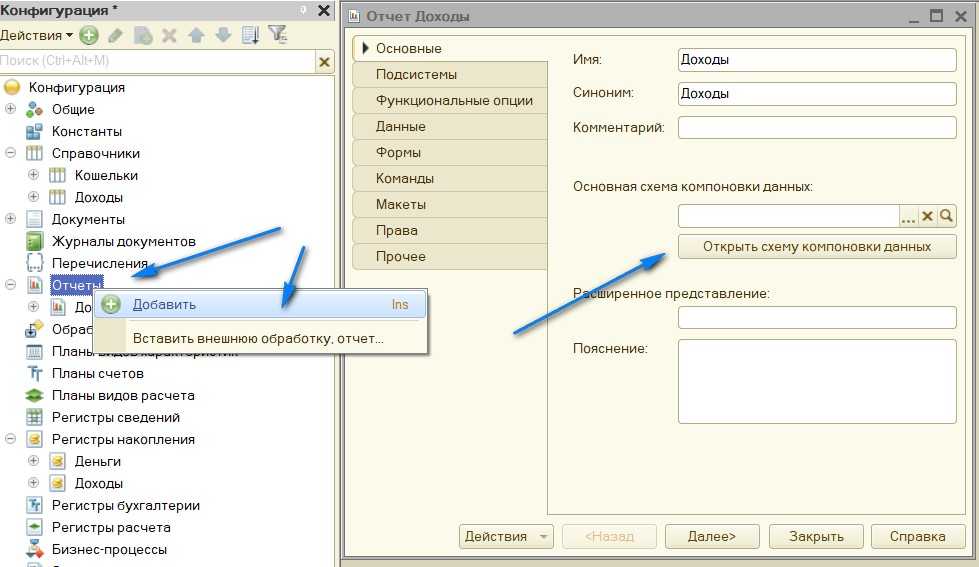Switch to the Команды tab
Viewport: 979px width, 567px height.
(450, 179)
